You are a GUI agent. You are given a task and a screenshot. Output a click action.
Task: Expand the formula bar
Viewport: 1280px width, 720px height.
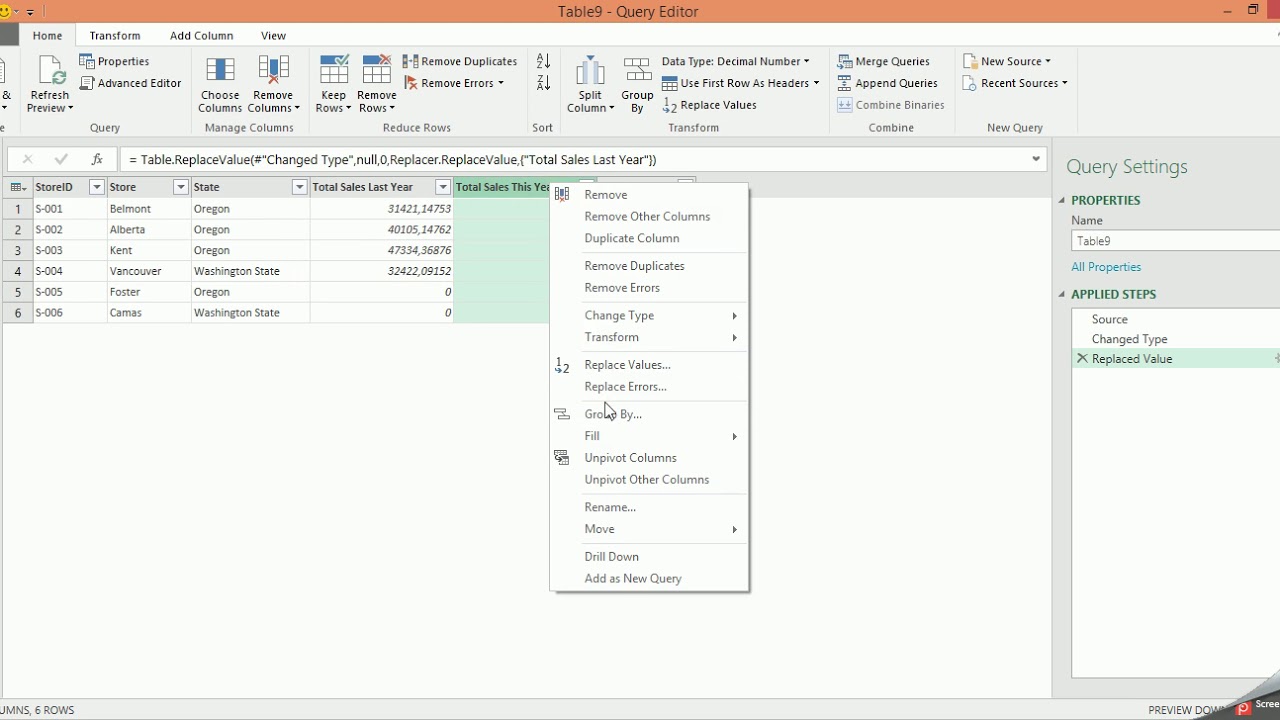(1036, 160)
